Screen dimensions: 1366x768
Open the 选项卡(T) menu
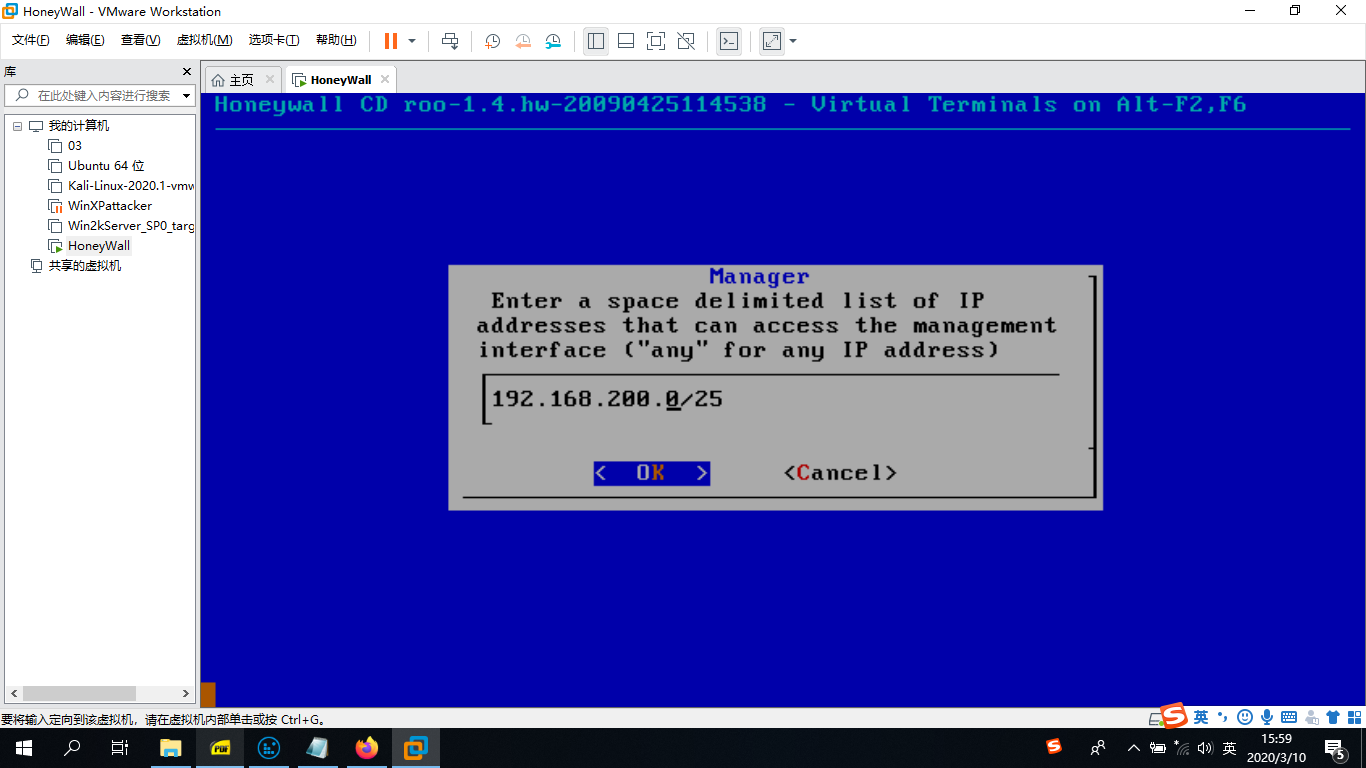(274, 40)
